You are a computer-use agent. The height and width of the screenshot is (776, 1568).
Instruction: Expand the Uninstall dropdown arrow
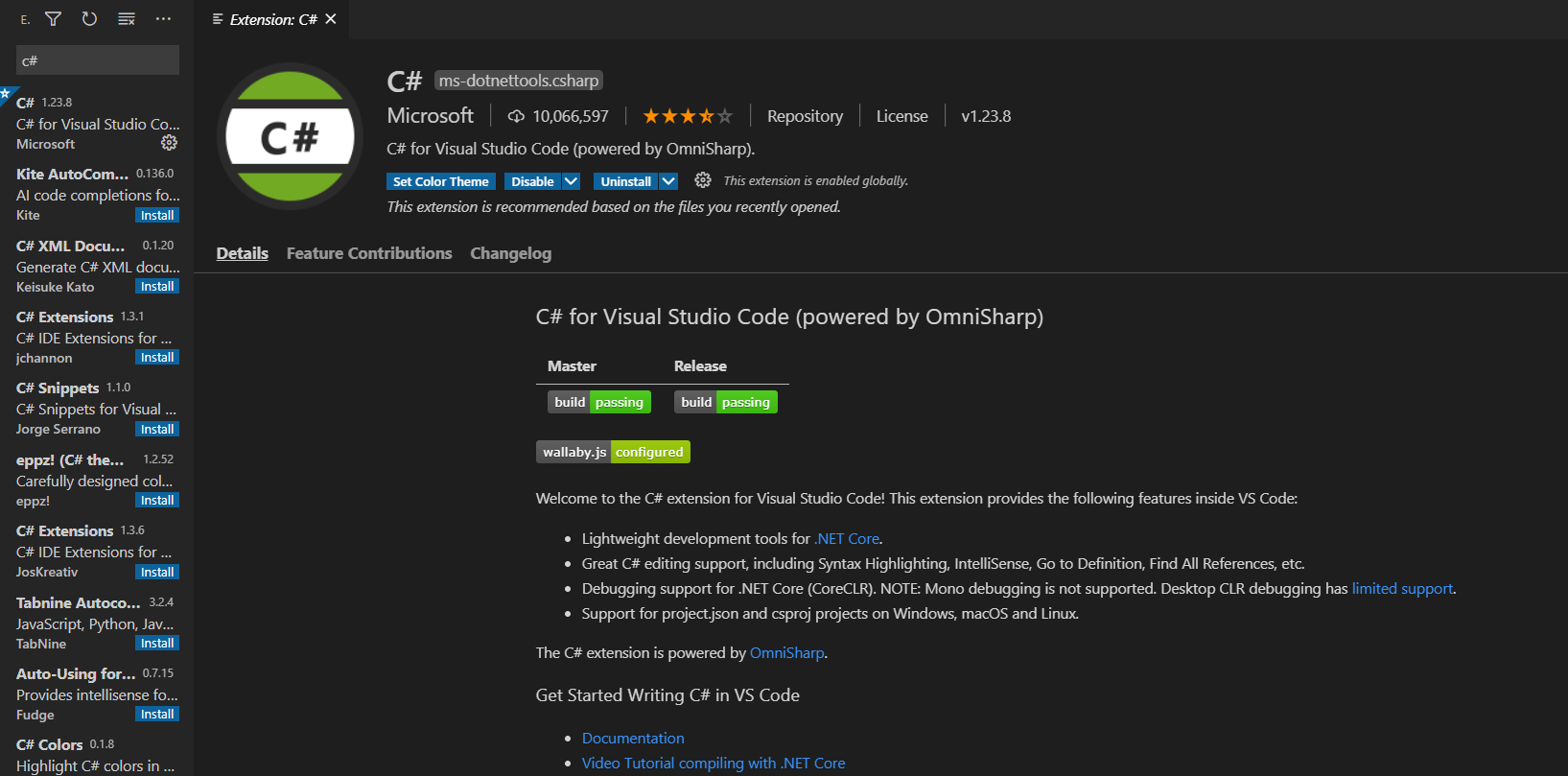pos(669,181)
